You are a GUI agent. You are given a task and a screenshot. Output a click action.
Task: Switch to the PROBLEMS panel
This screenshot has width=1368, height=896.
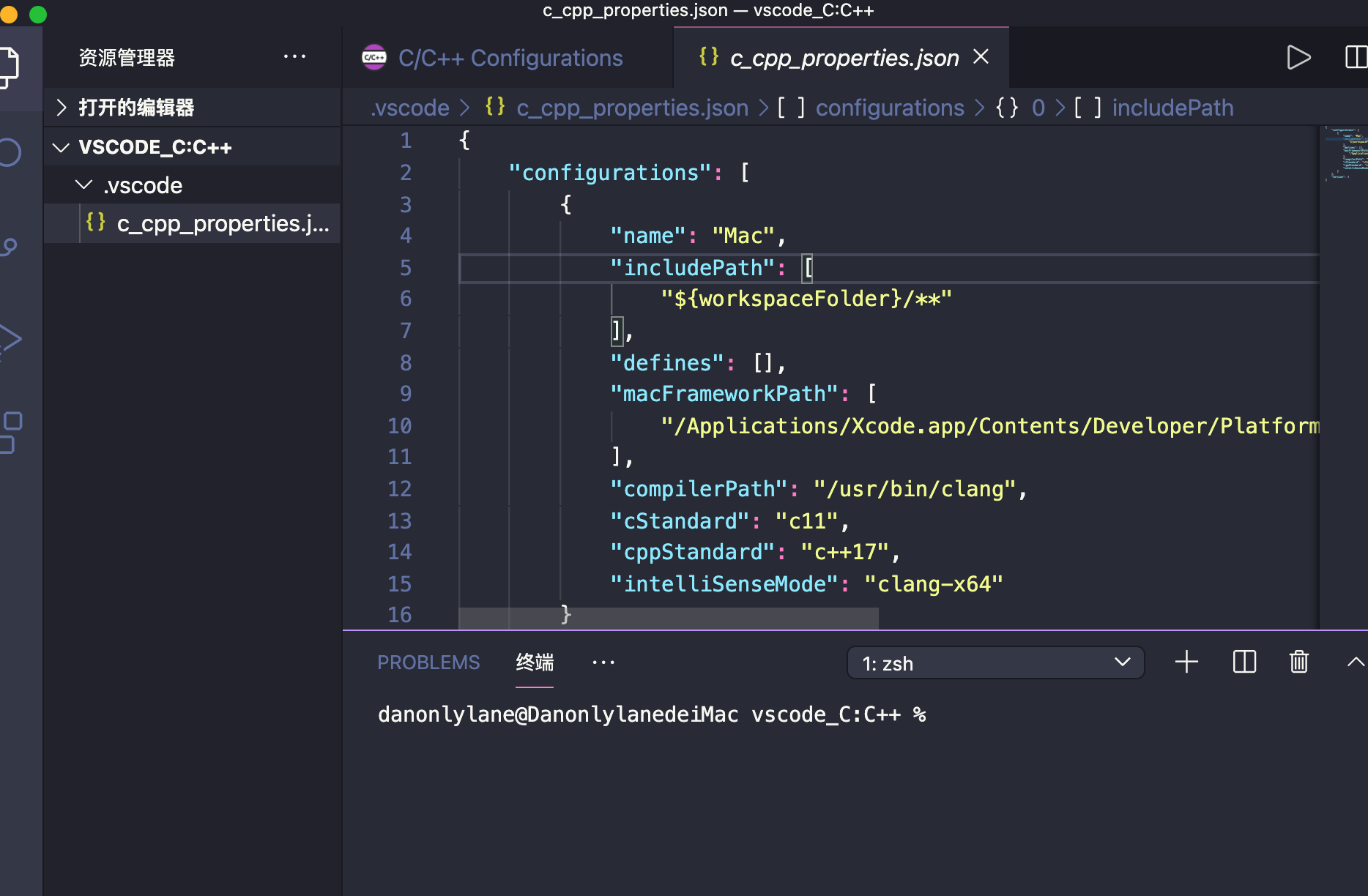click(x=428, y=662)
